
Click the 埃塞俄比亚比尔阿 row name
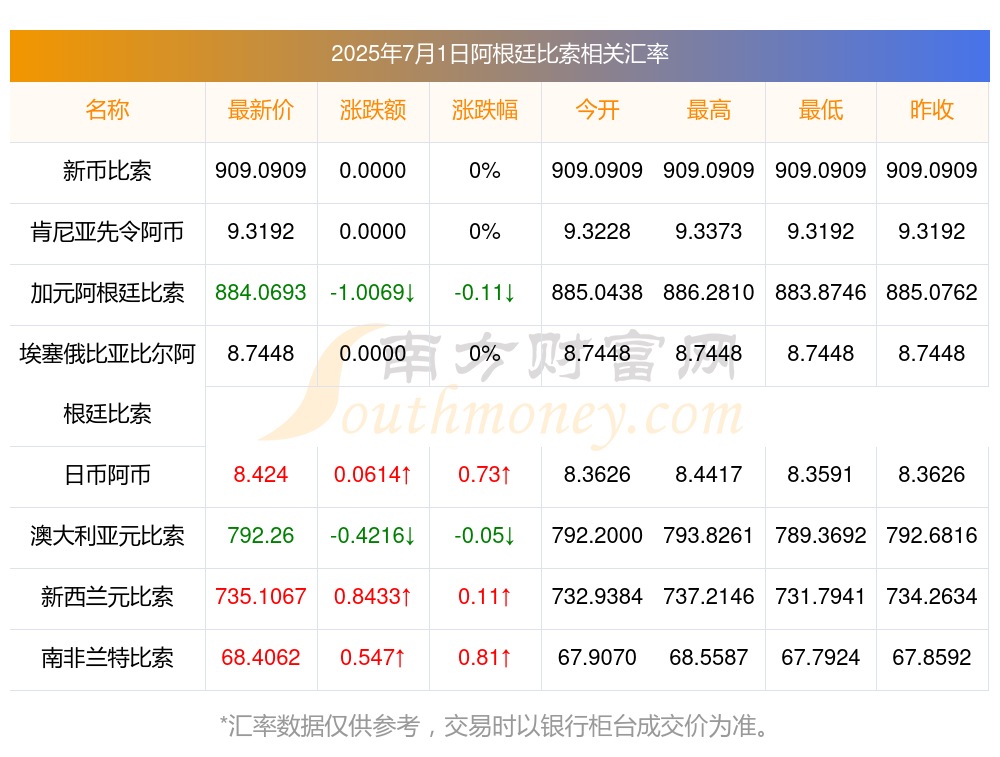107,353
